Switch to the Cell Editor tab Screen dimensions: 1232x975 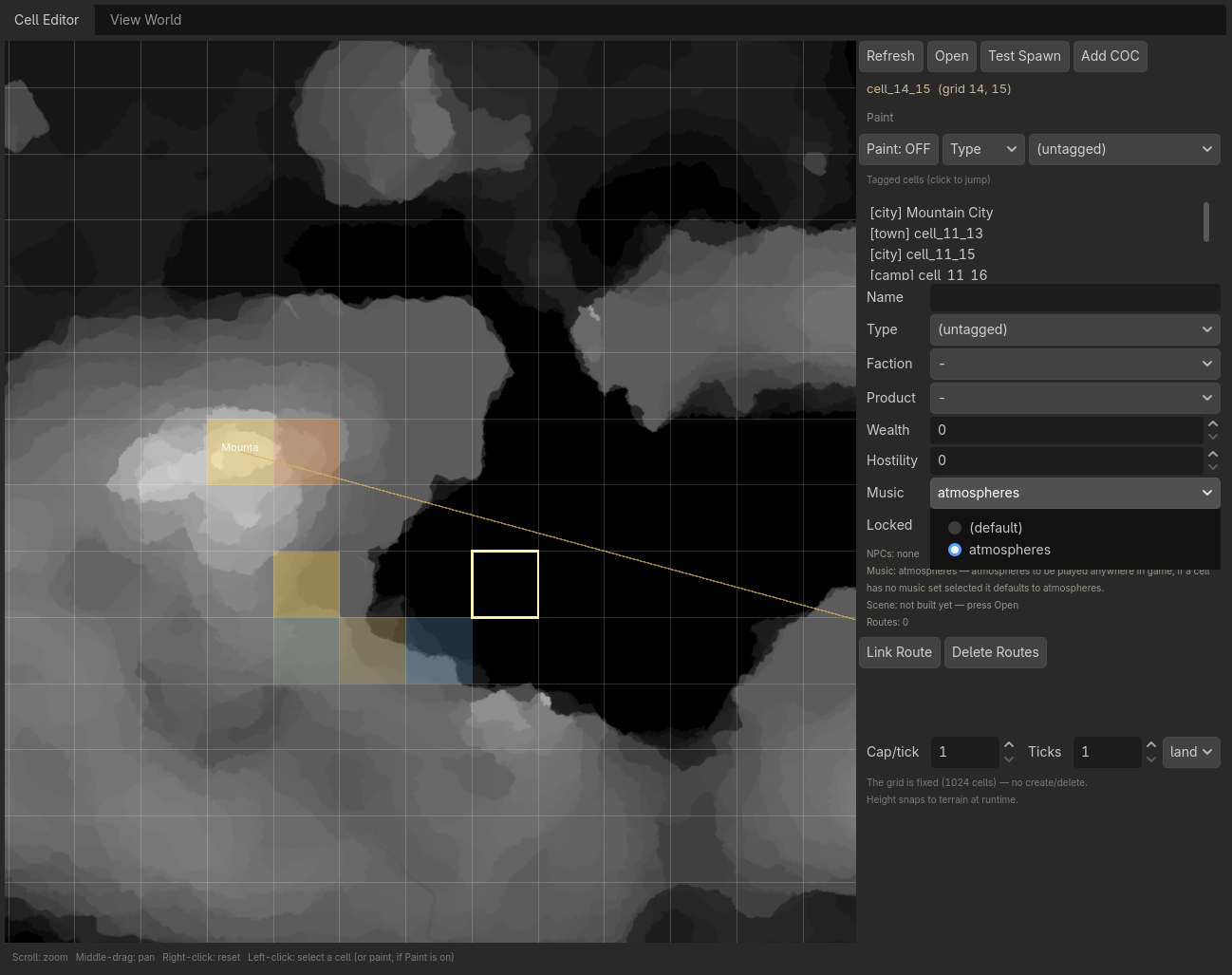[47, 19]
